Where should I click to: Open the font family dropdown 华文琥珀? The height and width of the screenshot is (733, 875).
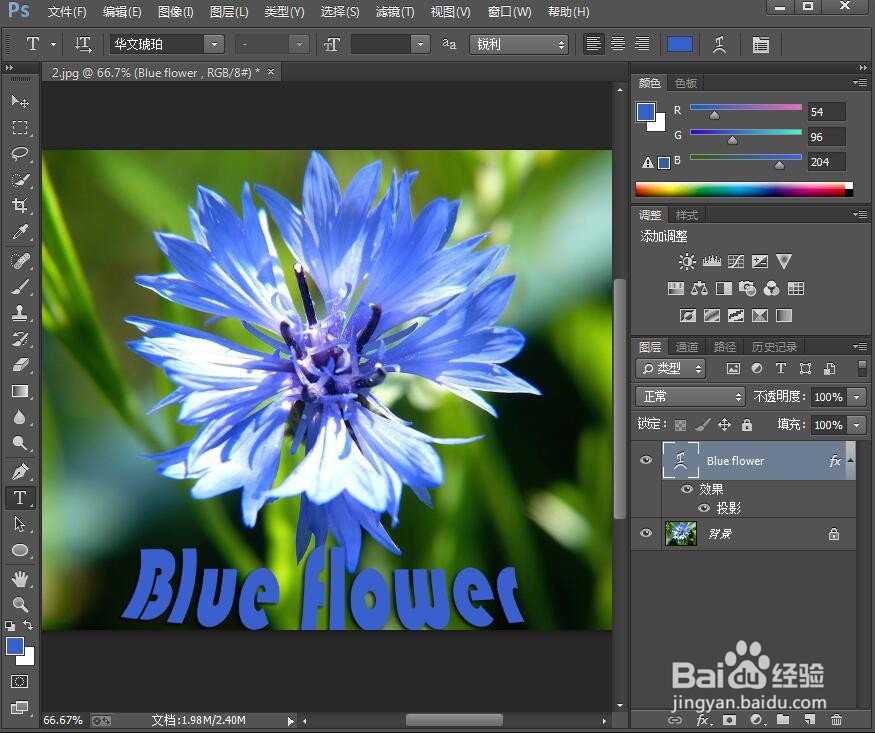(214, 44)
